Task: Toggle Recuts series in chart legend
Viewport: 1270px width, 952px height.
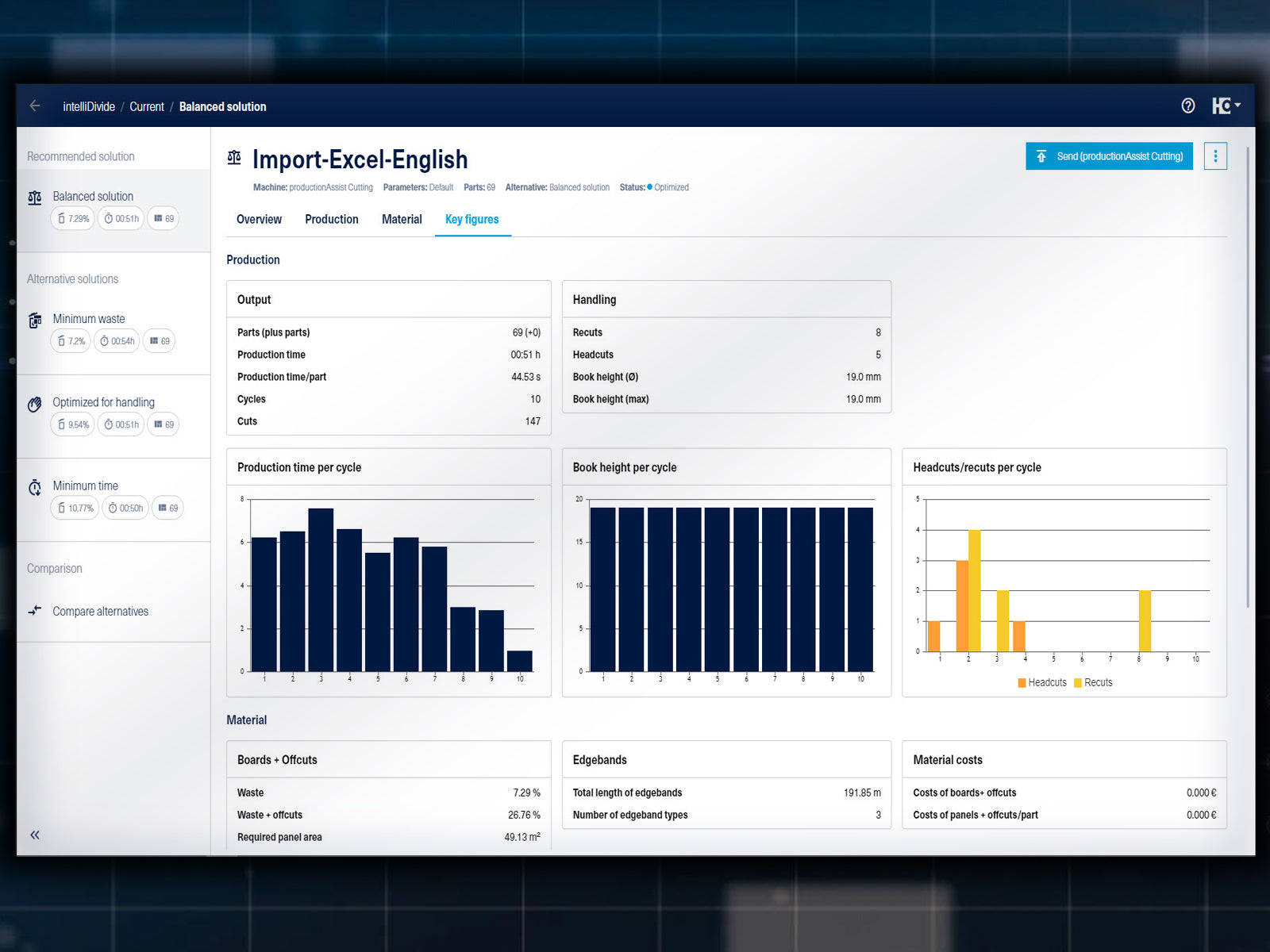Action: 1093,682
